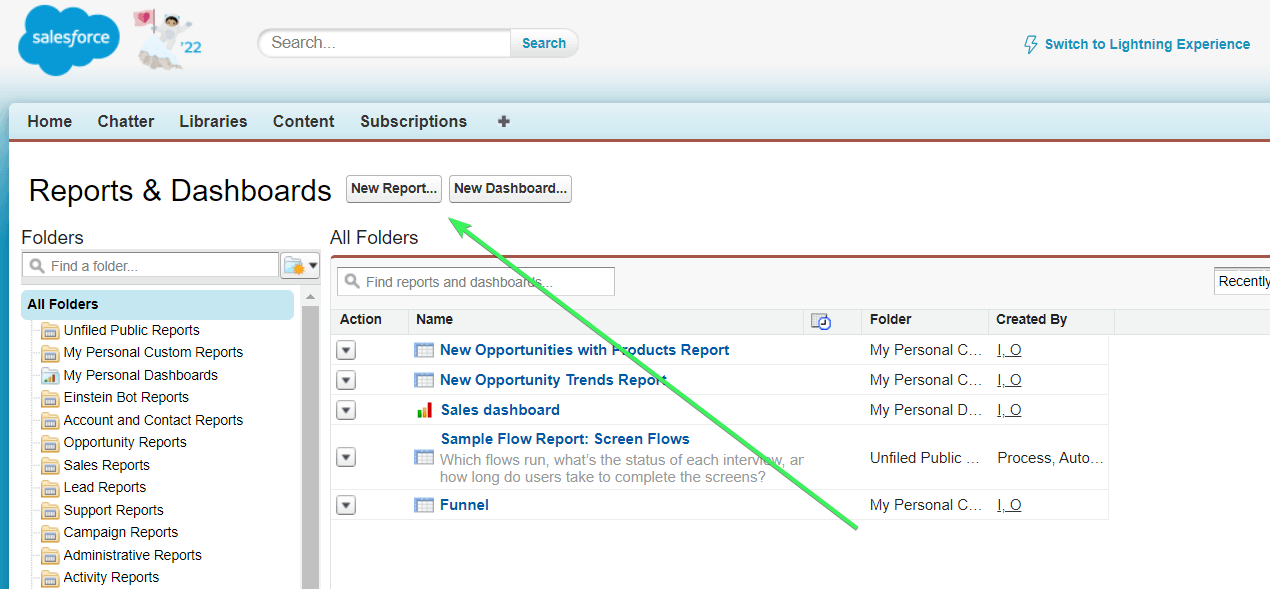Switch to the Chatter tab
Viewport: 1270px width, 589px height.
click(x=125, y=121)
